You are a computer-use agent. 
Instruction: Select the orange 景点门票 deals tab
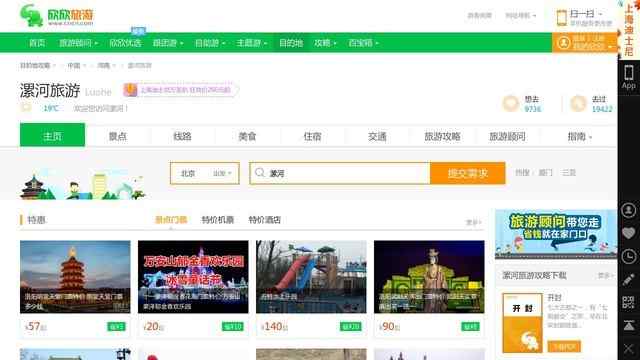pos(171,220)
